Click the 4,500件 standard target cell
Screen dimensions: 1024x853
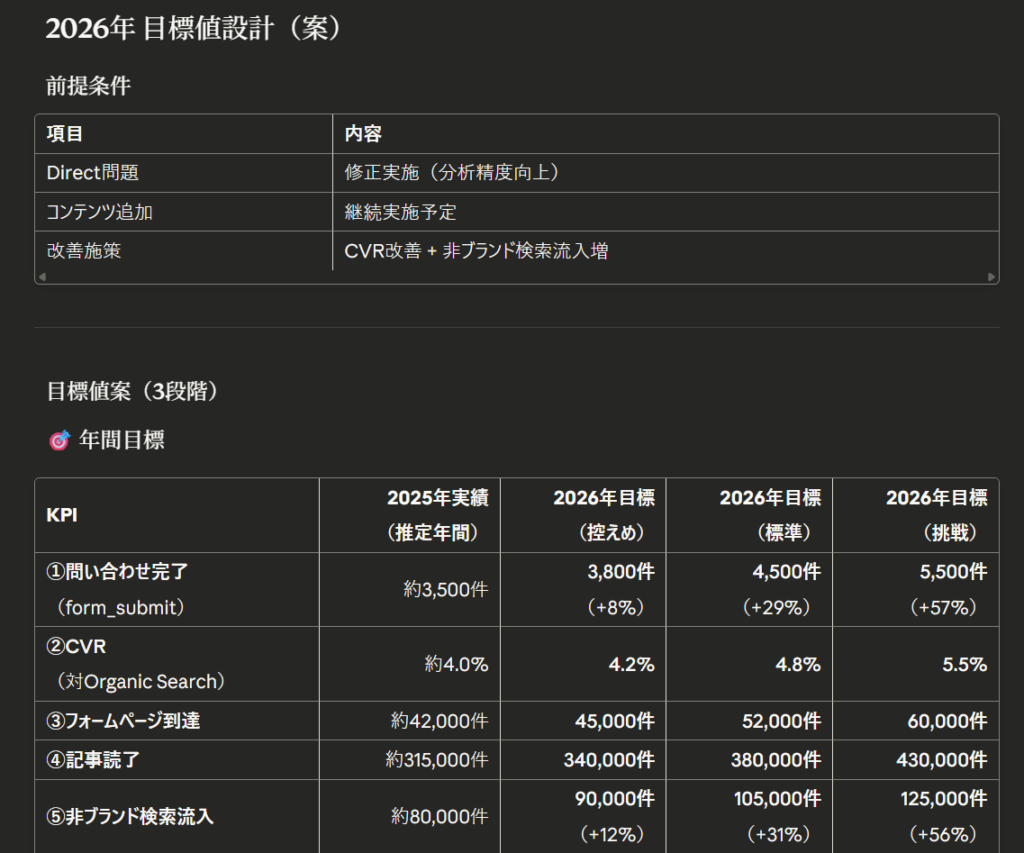point(786,572)
